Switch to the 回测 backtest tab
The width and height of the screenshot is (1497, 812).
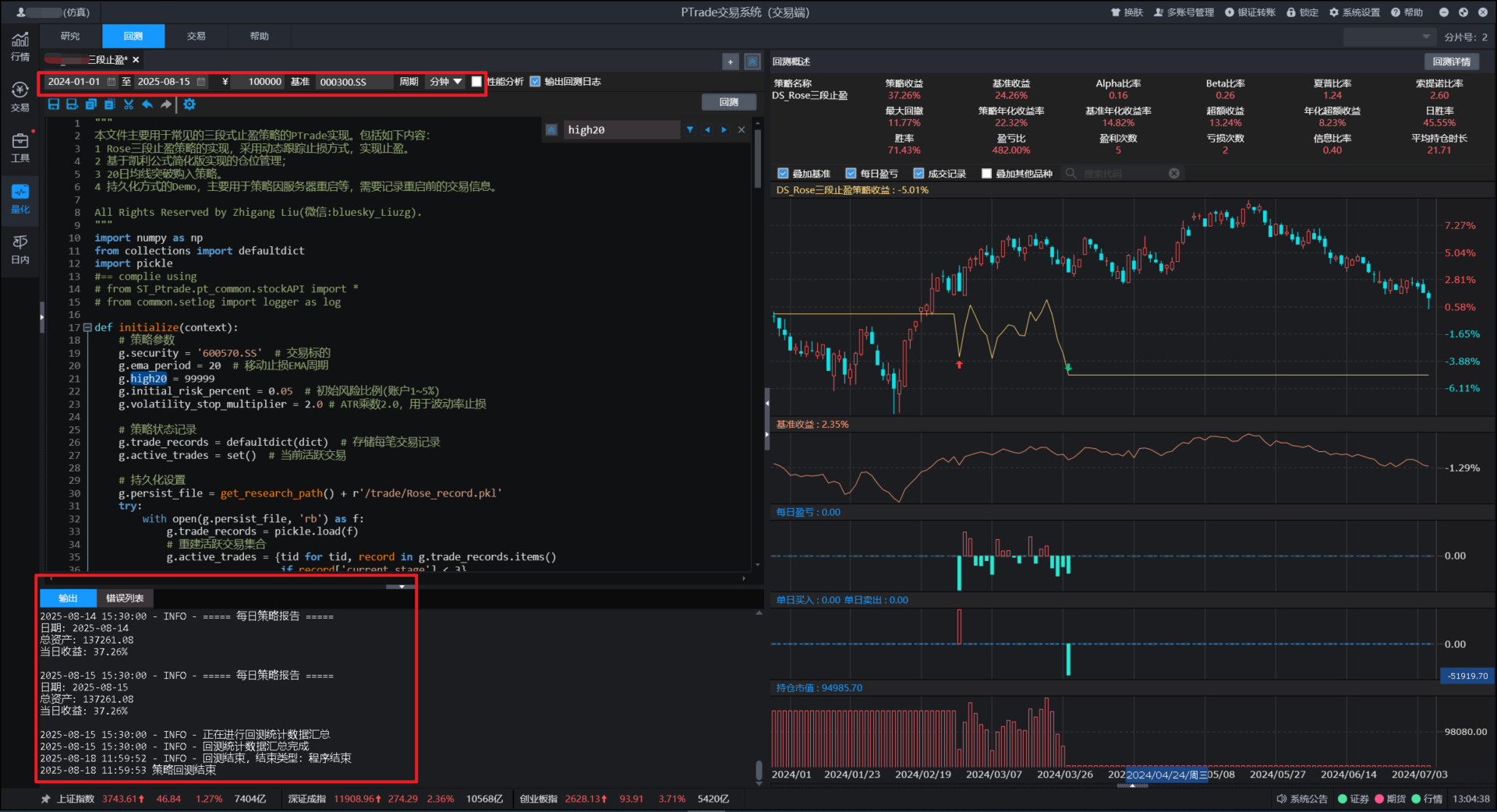click(x=133, y=37)
